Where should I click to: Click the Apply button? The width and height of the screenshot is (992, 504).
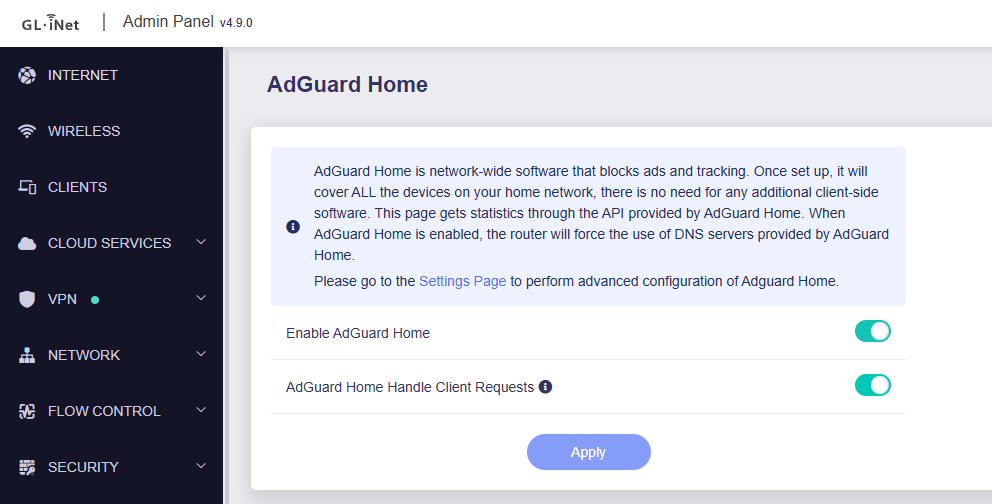pos(588,452)
